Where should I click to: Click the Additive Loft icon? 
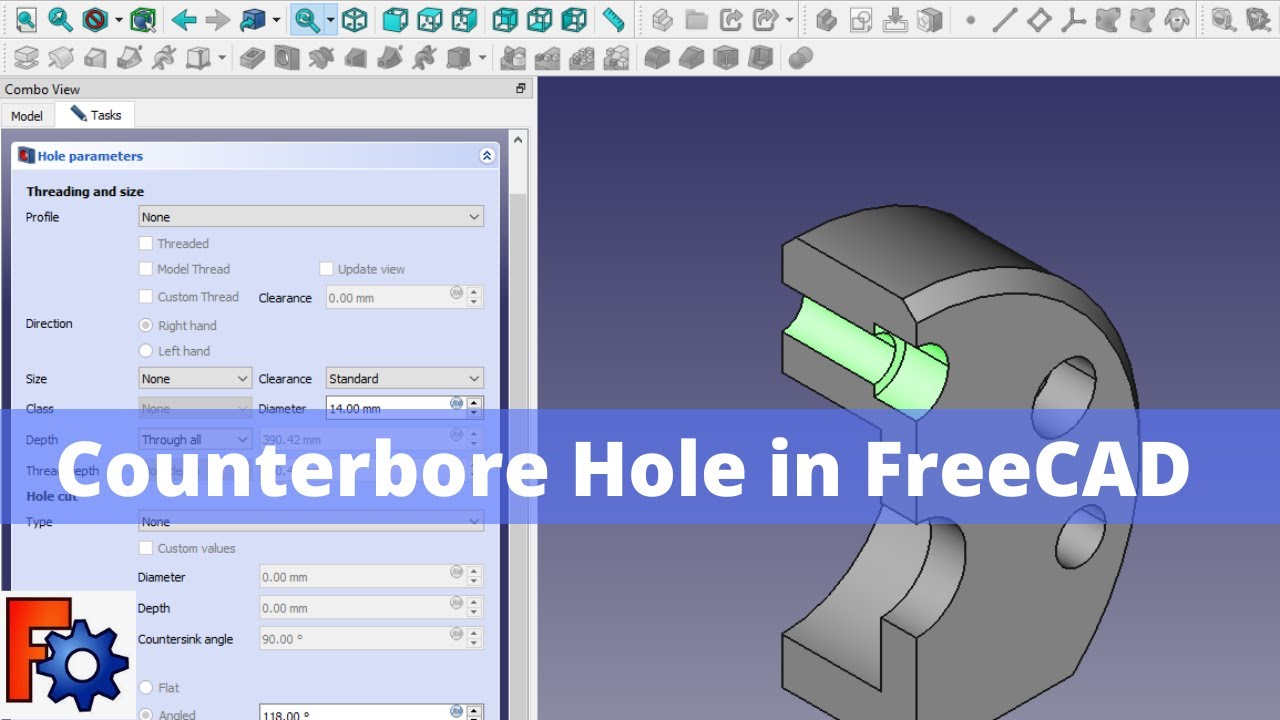point(95,58)
